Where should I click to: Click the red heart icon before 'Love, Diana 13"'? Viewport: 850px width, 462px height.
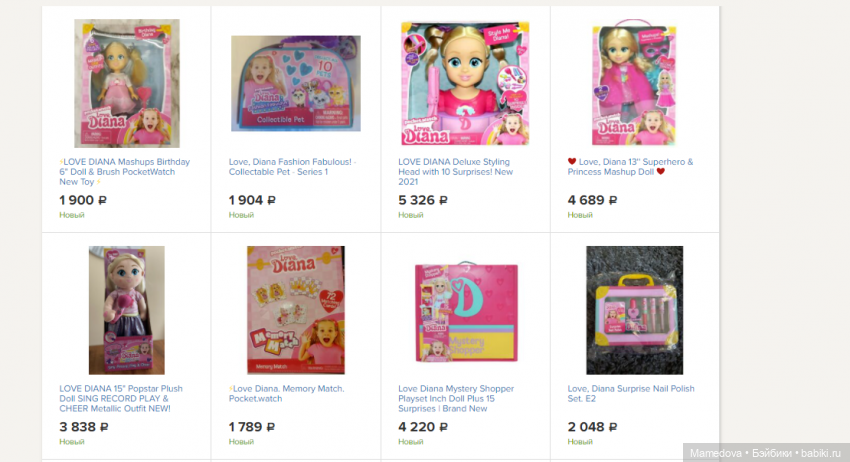tap(571, 162)
